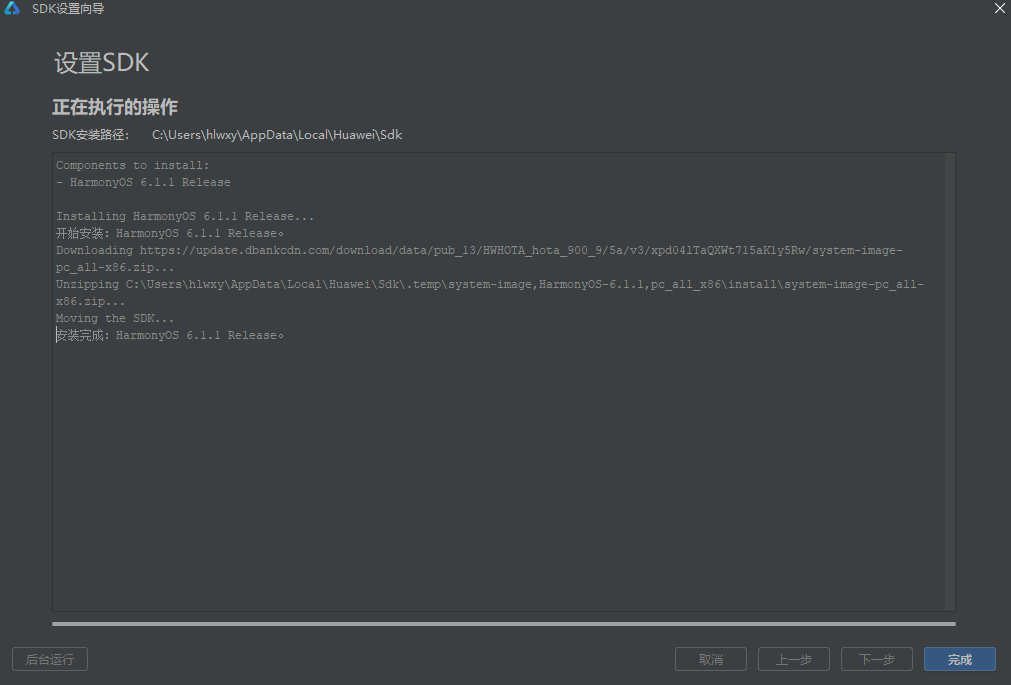Click the 'Components to install:' log line
Viewport: 1011px width, 685px height.
(x=133, y=165)
